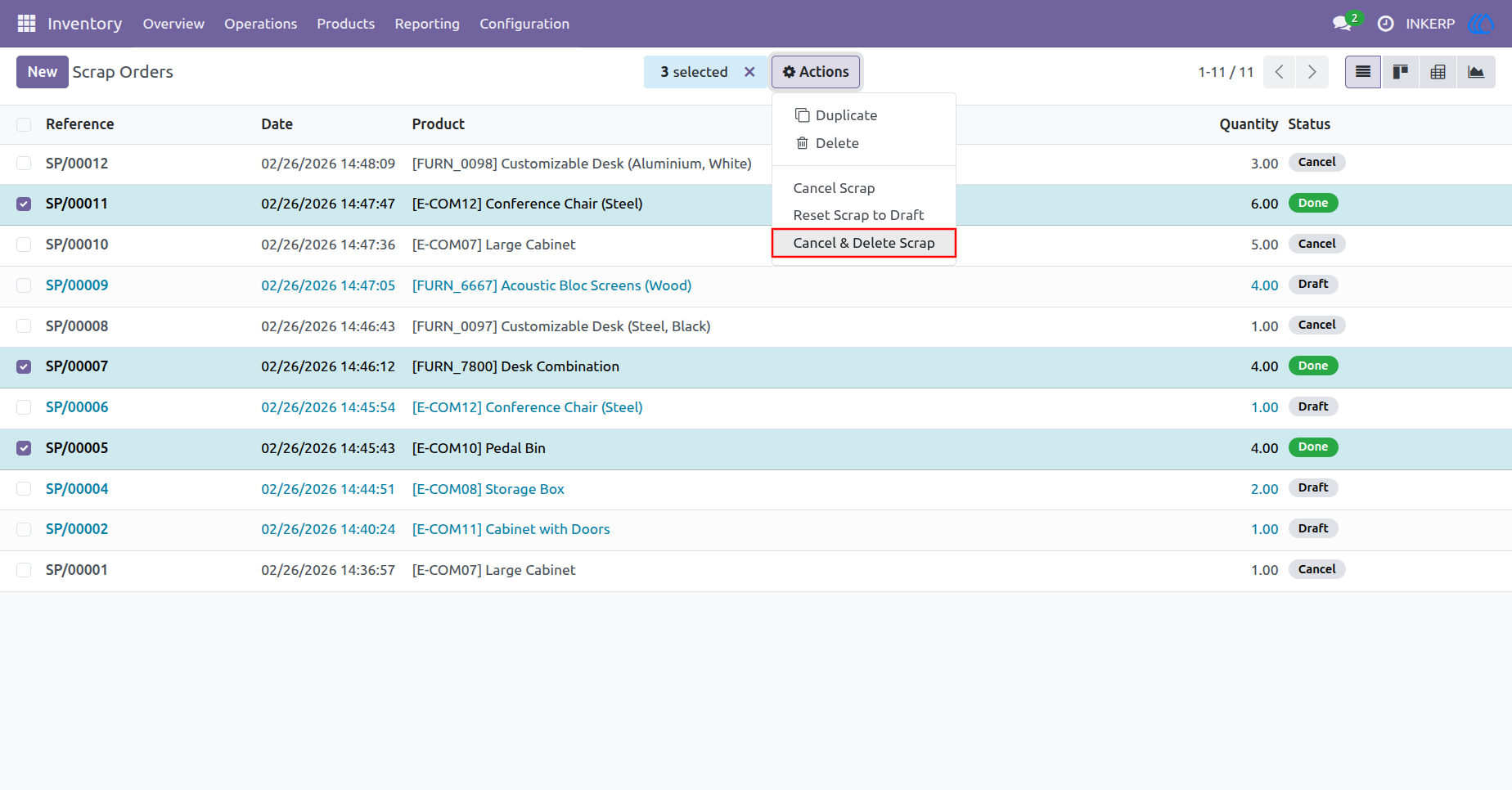The height and width of the screenshot is (790, 1512).
Task: Open the Actions dropdown button
Action: click(x=816, y=72)
